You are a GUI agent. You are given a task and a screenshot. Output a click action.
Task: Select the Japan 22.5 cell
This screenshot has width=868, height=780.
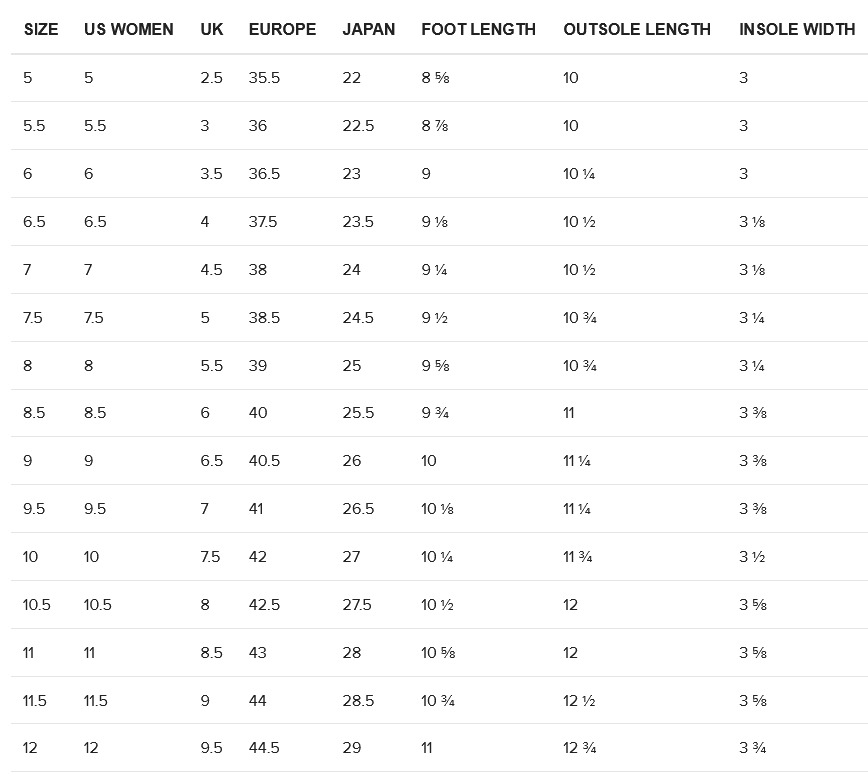click(358, 126)
